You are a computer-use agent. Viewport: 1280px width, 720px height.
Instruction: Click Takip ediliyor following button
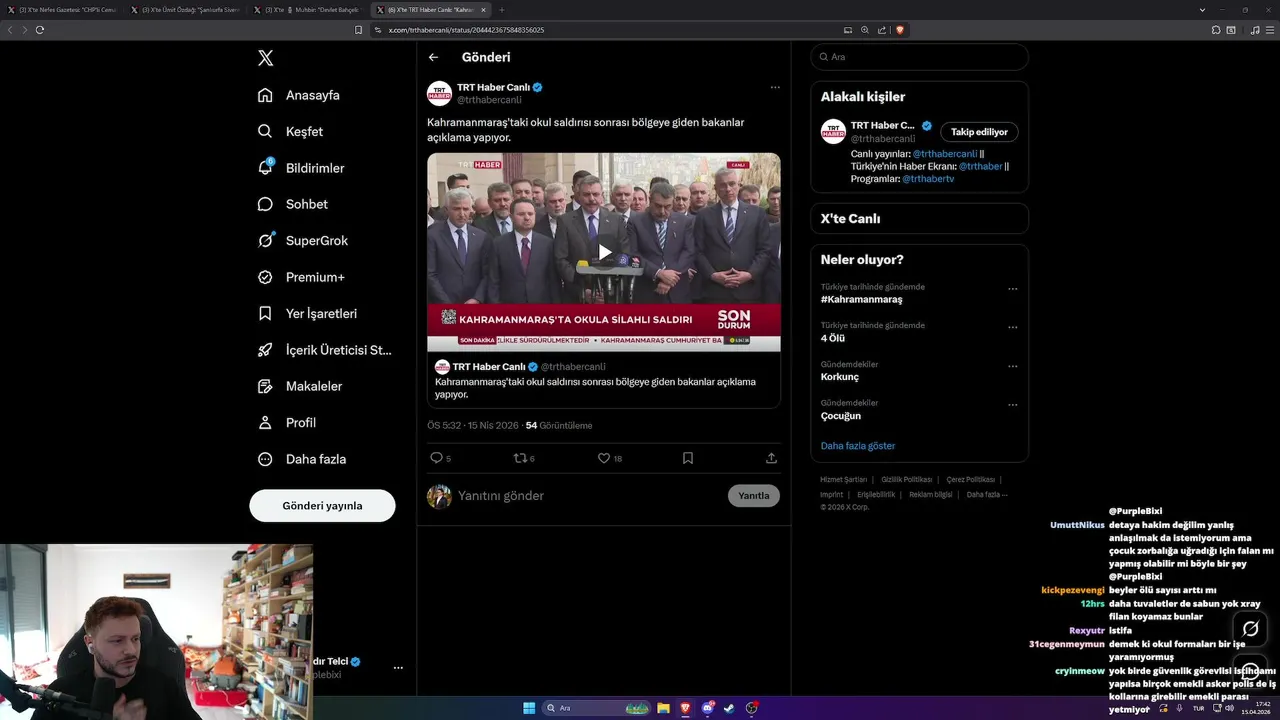point(979,132)
